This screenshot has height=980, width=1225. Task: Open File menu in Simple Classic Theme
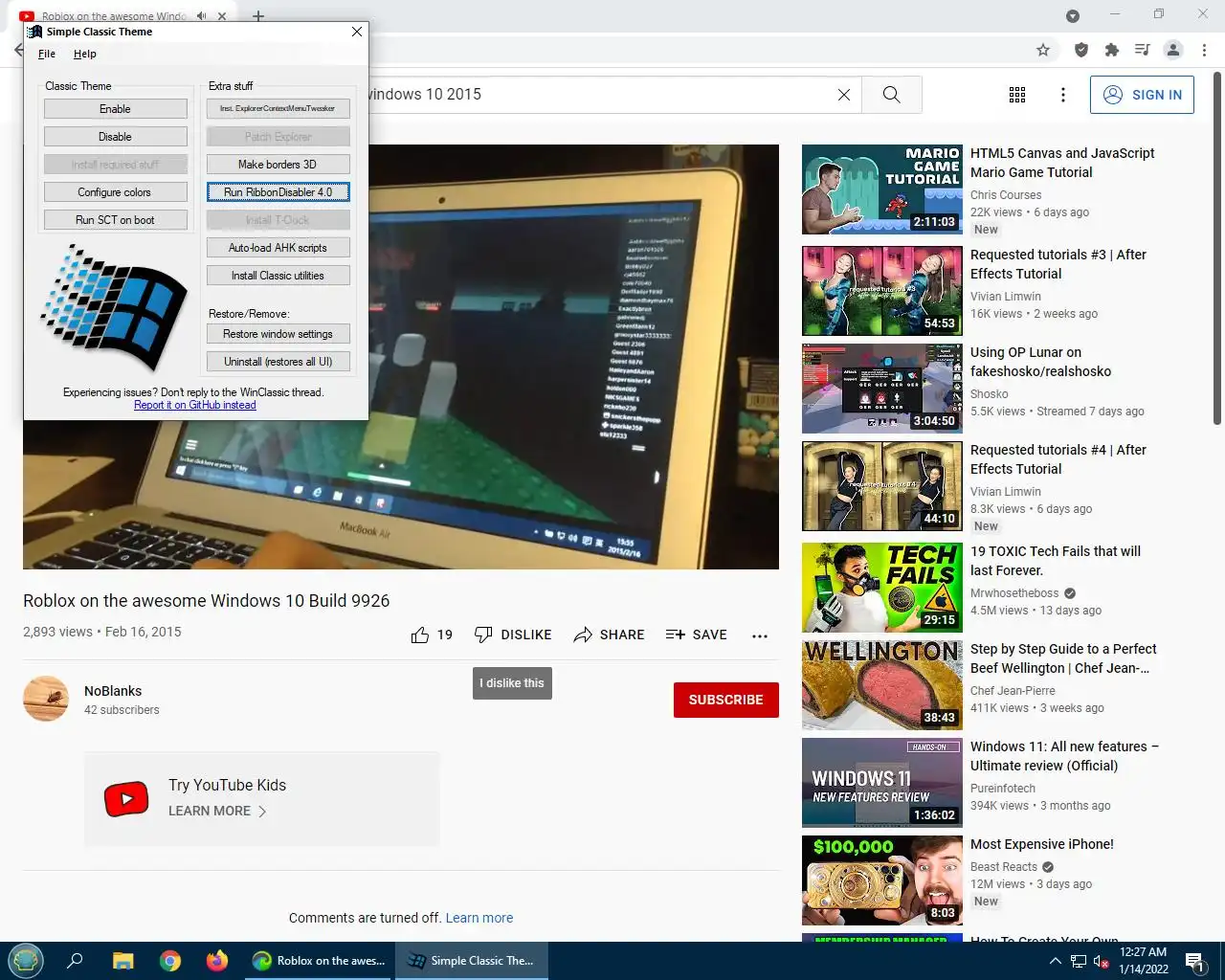[x=47, y=55]
